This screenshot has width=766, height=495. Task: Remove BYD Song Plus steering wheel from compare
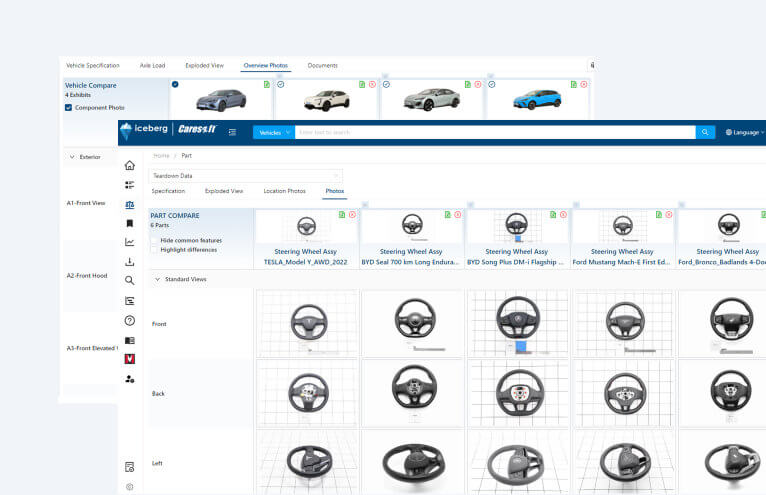(563, 215)
